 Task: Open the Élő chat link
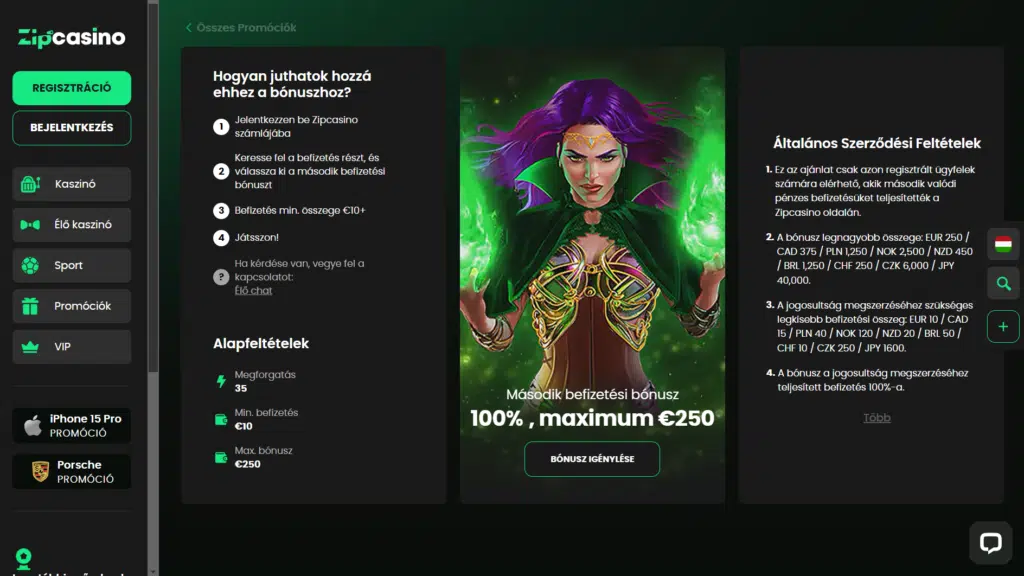click(253, 291)
